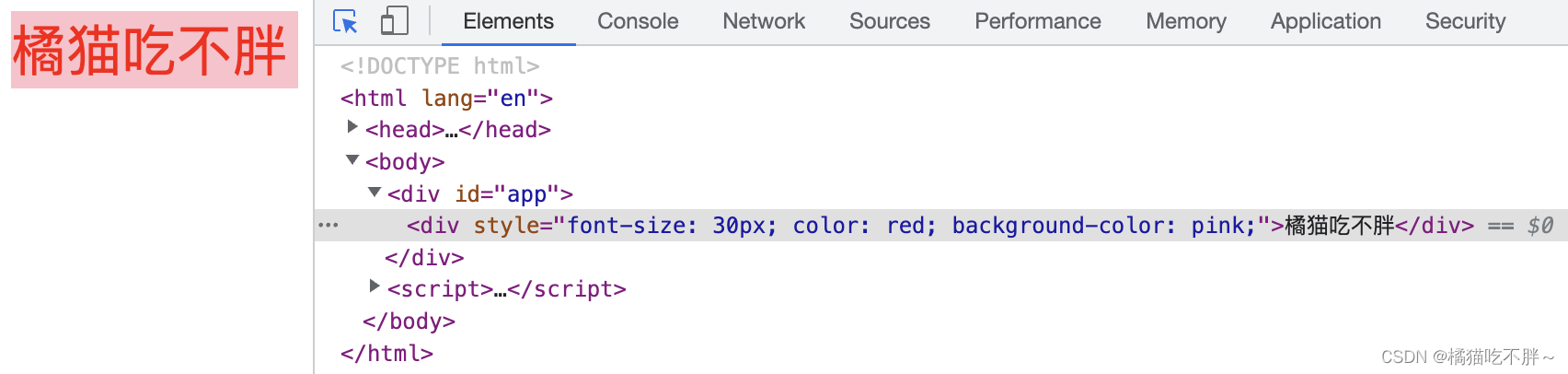
Task: Select the html lang="en" line
Action: click(446, 98)
